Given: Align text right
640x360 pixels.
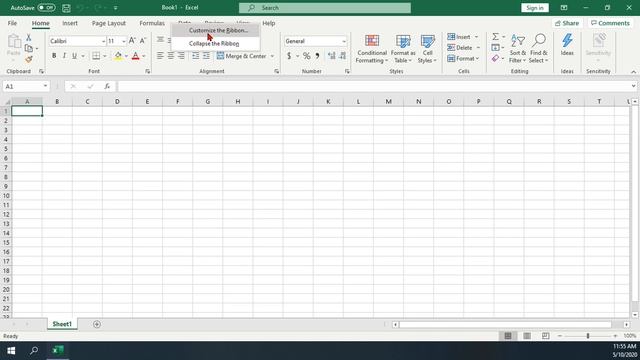Looking at the screenshot, I should tap(181, 56).
